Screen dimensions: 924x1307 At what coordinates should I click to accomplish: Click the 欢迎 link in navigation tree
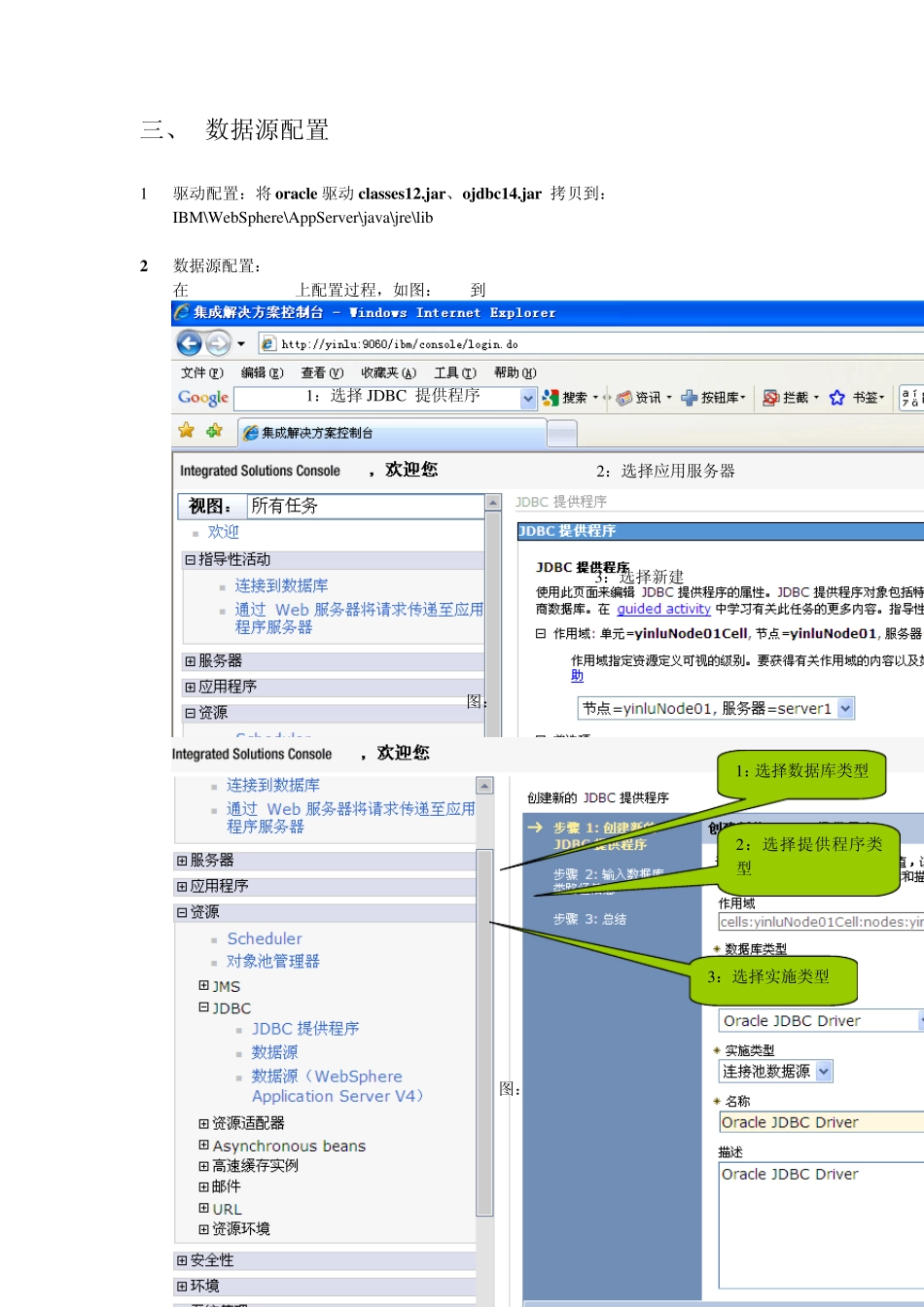tap(223, 532)
